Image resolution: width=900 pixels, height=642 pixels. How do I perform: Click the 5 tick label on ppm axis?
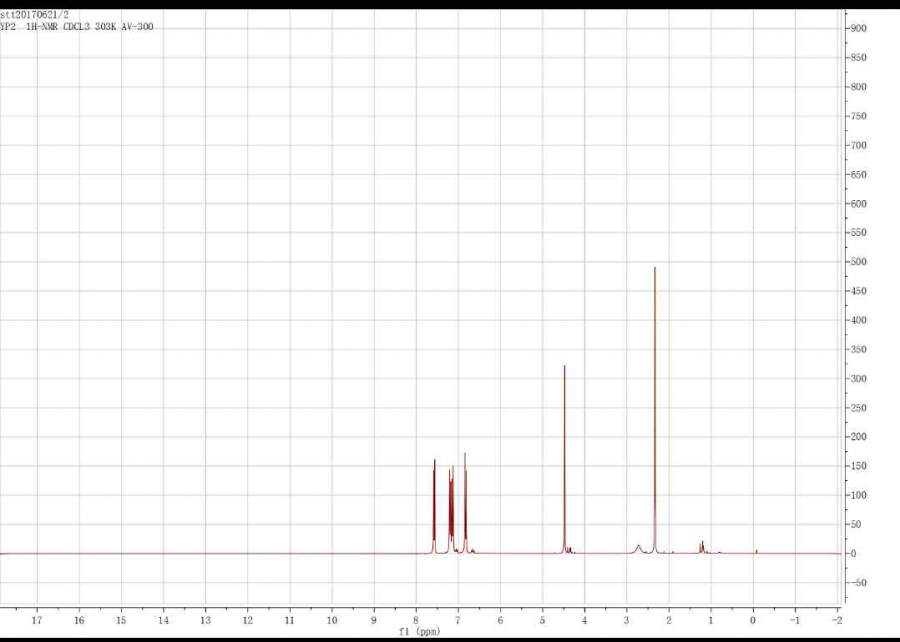point(542,620)
